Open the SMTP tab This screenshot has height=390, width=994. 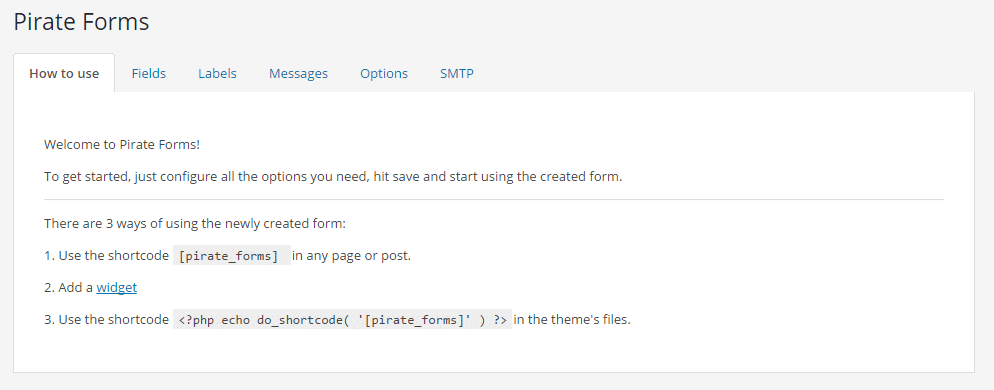click(x=457, y=74)
